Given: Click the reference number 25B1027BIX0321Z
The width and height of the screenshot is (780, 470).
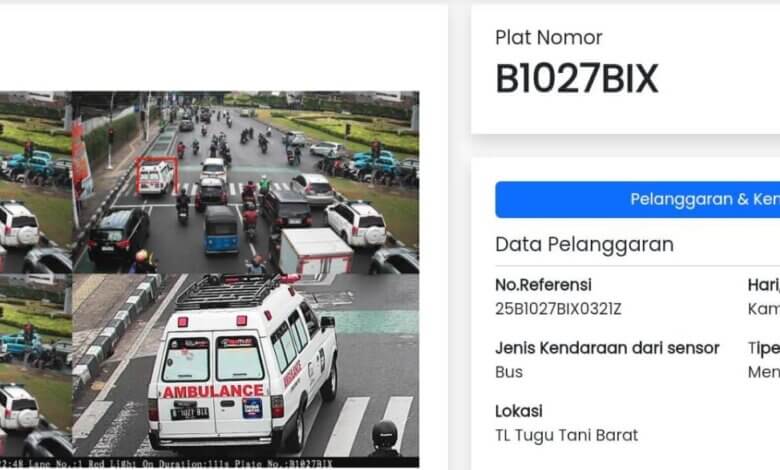Looking at the screenshot, I should (x=558, y=309).
